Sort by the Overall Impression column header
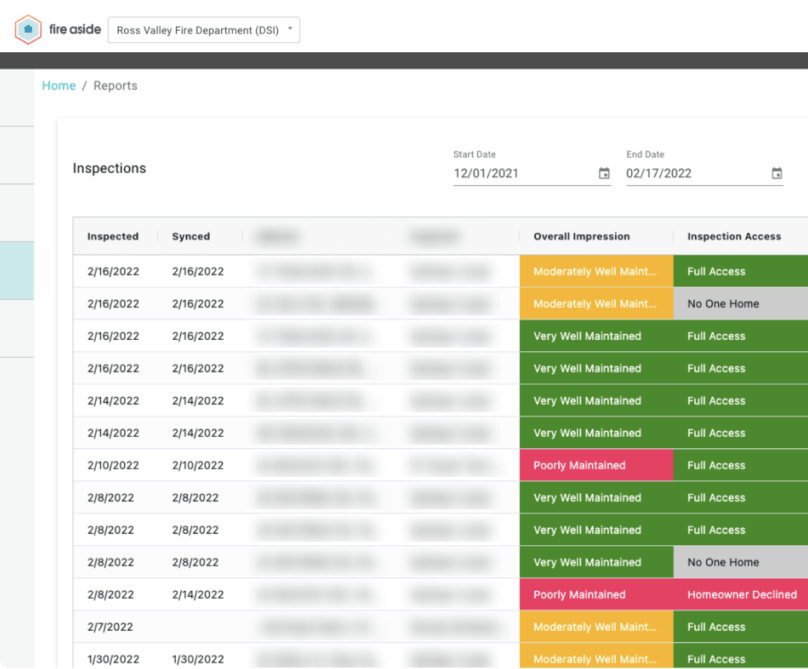Screen dimensions: 808x669 (x=581, y=237)
